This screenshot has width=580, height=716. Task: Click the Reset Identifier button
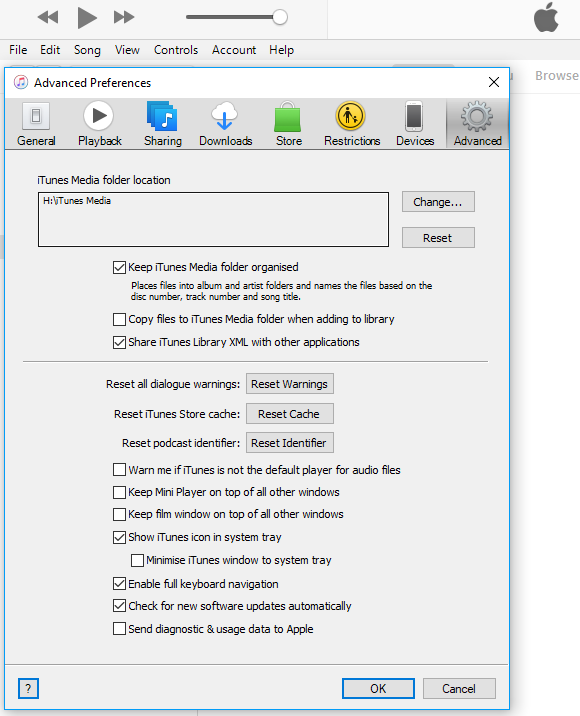290,443
